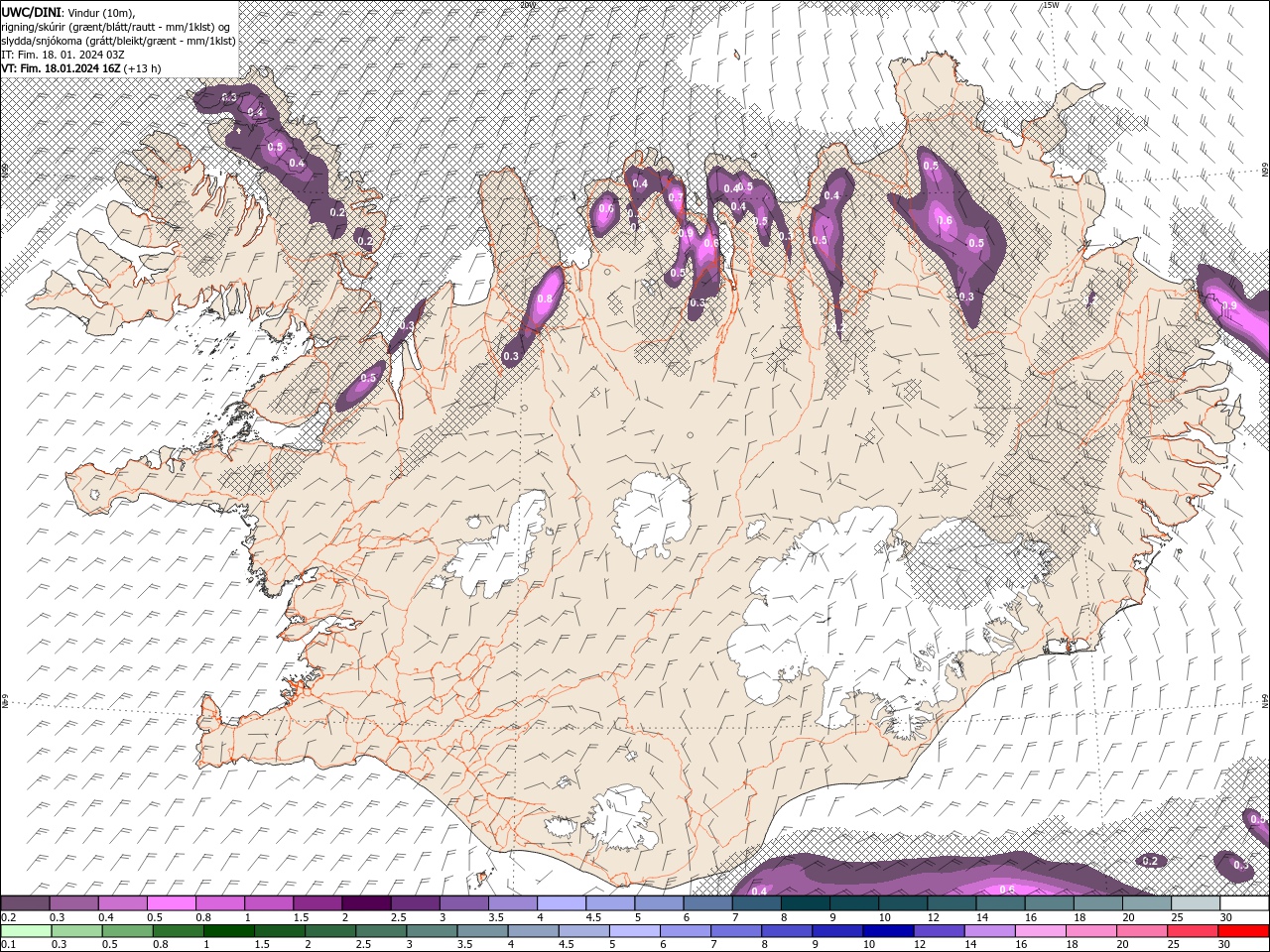This screenshot has height=952, width=1270.
Task: Click the dark mauve snow-scale swatch labeled 0.2
Action: [25, 903]
